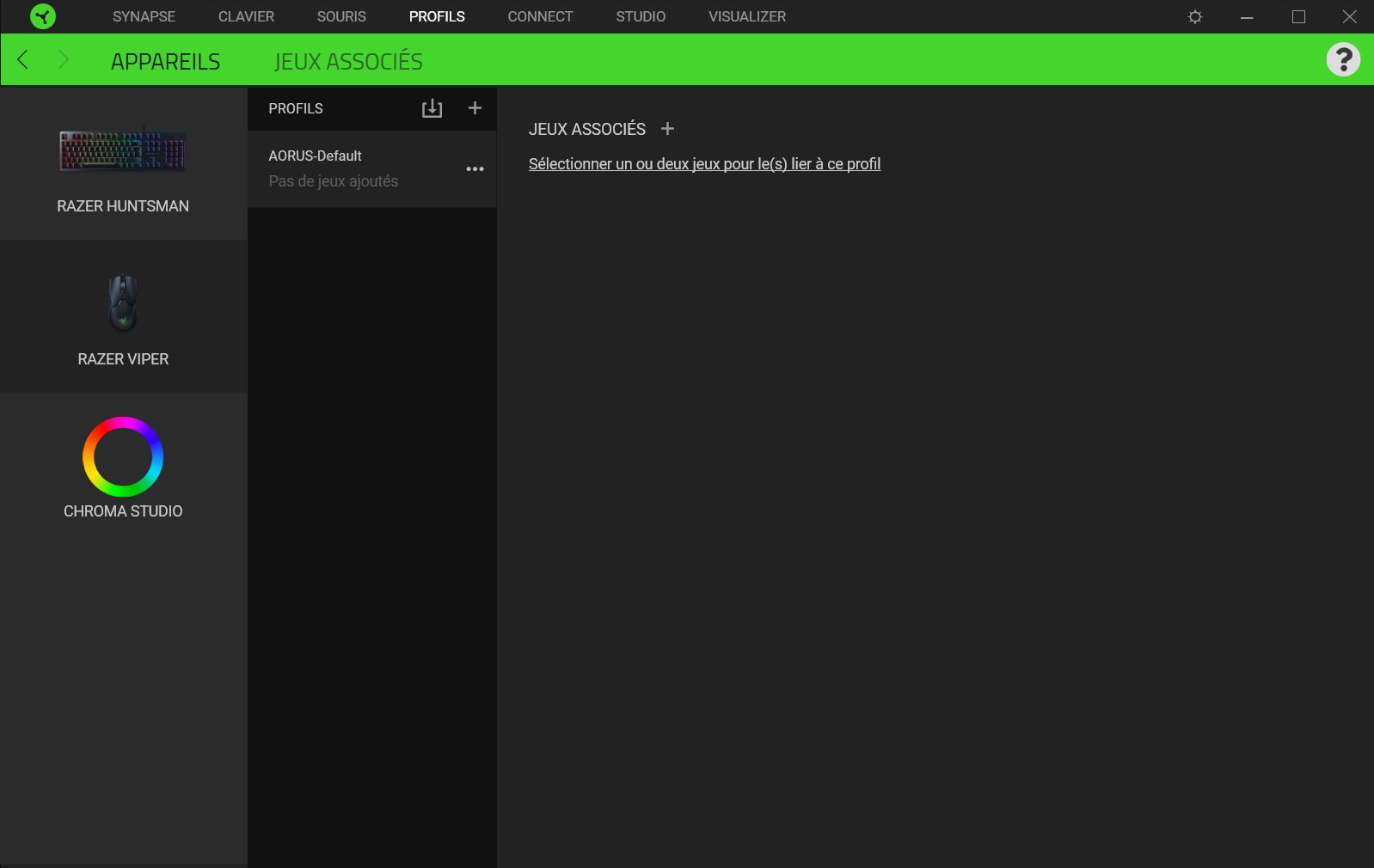This screenshot has width=1374, height=868.
Task: Add an associated game via plus icon
Action: (667, 129)
